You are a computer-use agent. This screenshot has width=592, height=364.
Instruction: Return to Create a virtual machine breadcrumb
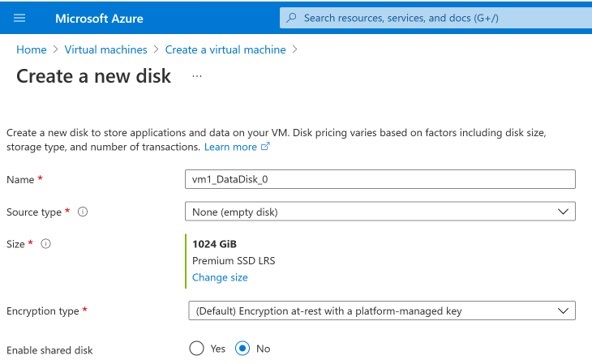tap(225, 49)
